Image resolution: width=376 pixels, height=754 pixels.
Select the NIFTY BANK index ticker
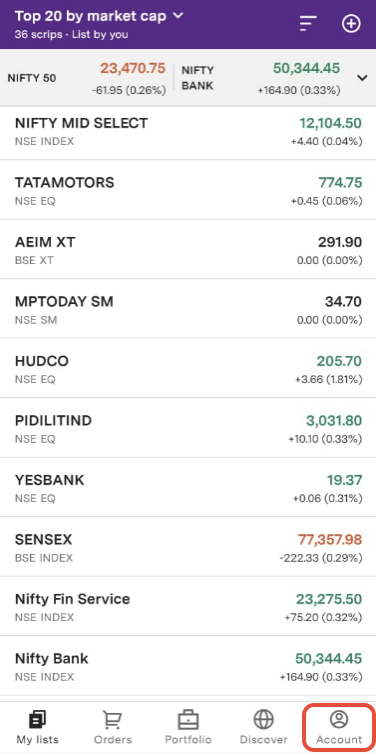(261, 78)
